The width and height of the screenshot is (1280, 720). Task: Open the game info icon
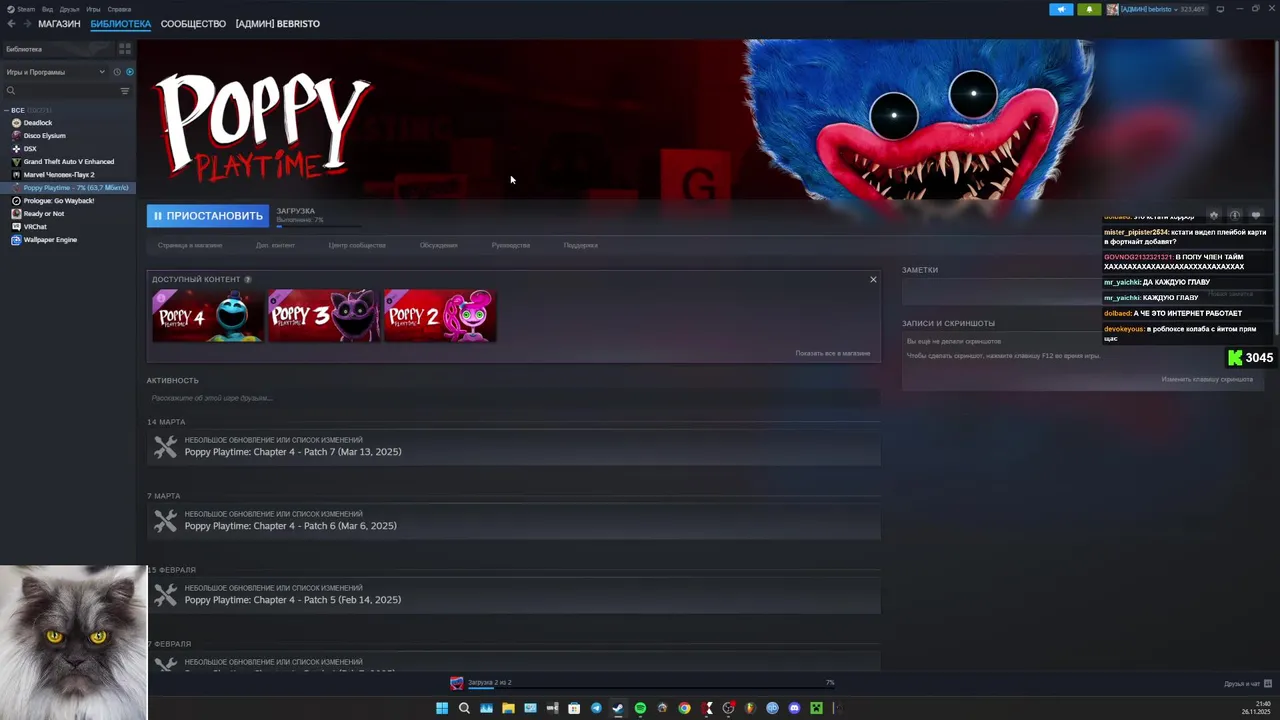tap(1235, 215)
